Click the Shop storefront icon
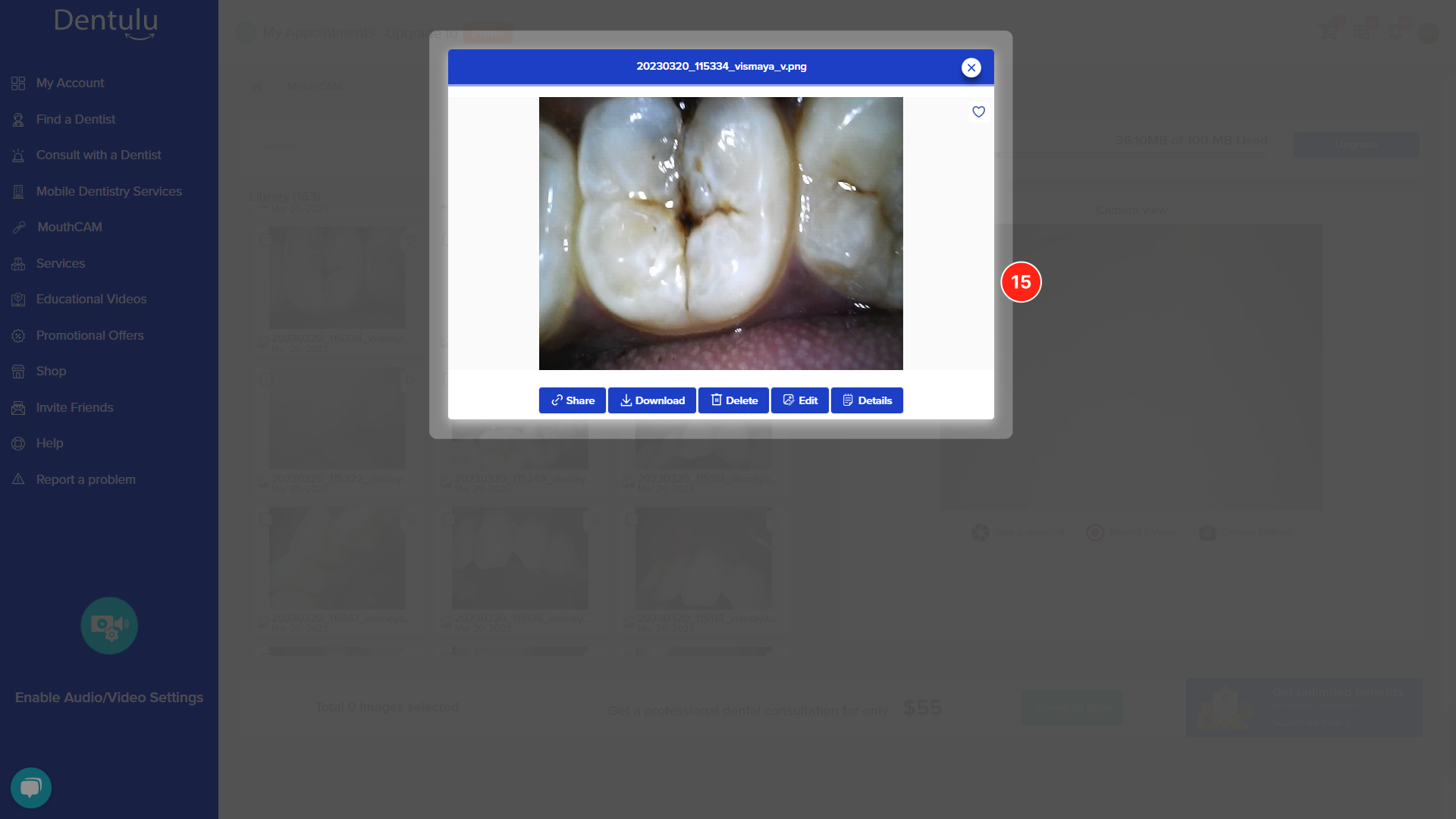1456x819 pixels. pos(18,372)
